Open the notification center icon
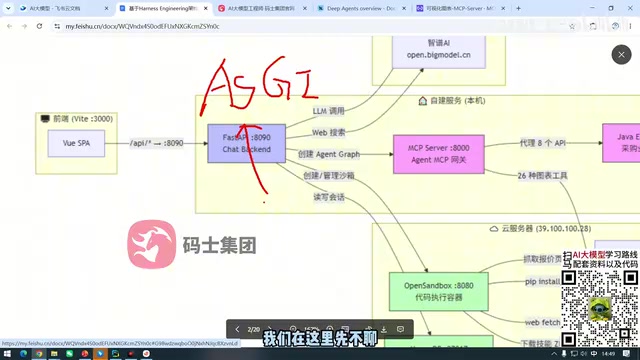This screenshot has height=360, width=640. (x=627, y=353)
